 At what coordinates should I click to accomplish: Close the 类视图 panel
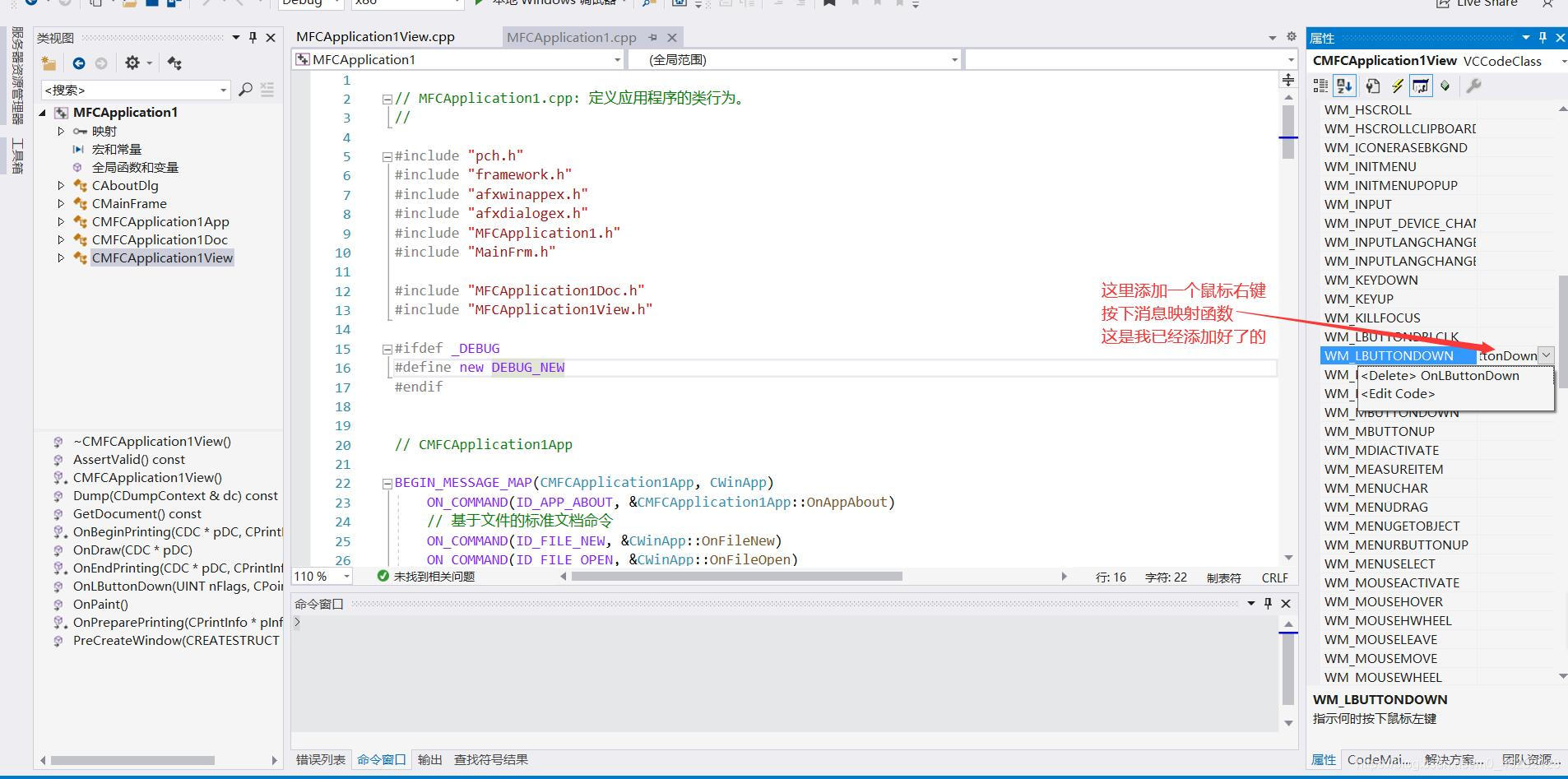click(x=271, y=37)
